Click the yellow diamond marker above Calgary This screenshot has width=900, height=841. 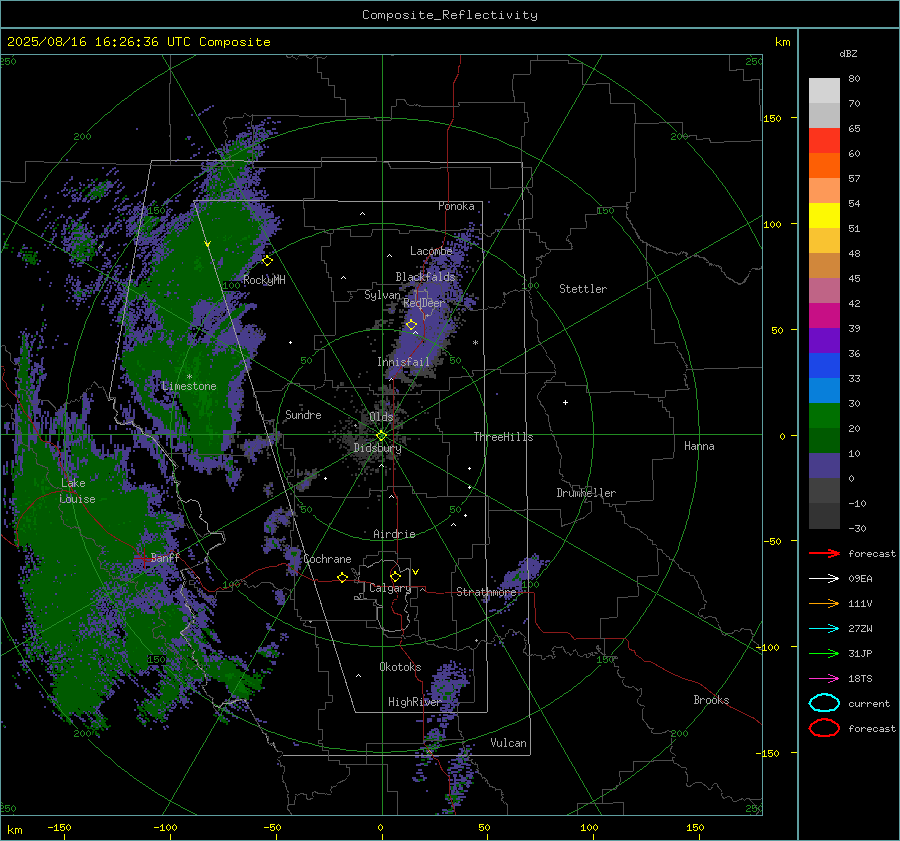395,576
